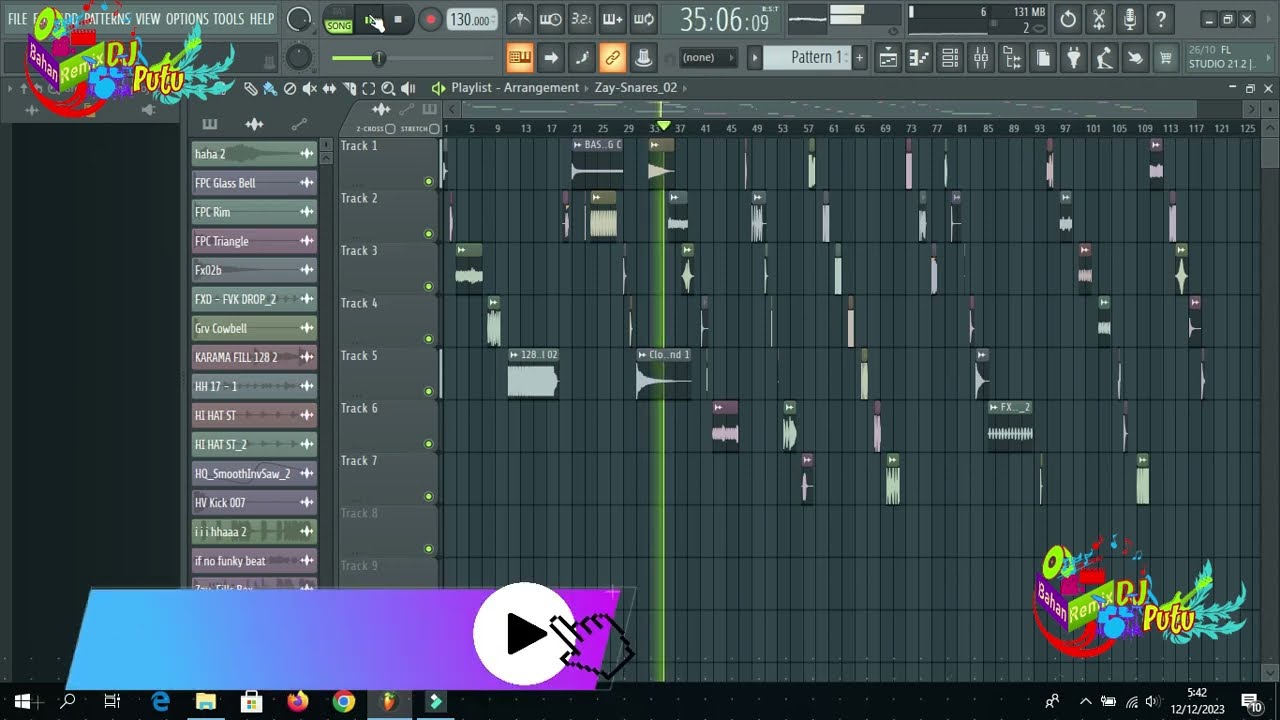
Task: Open the question mark help icon
Action: click(1160, 19)
